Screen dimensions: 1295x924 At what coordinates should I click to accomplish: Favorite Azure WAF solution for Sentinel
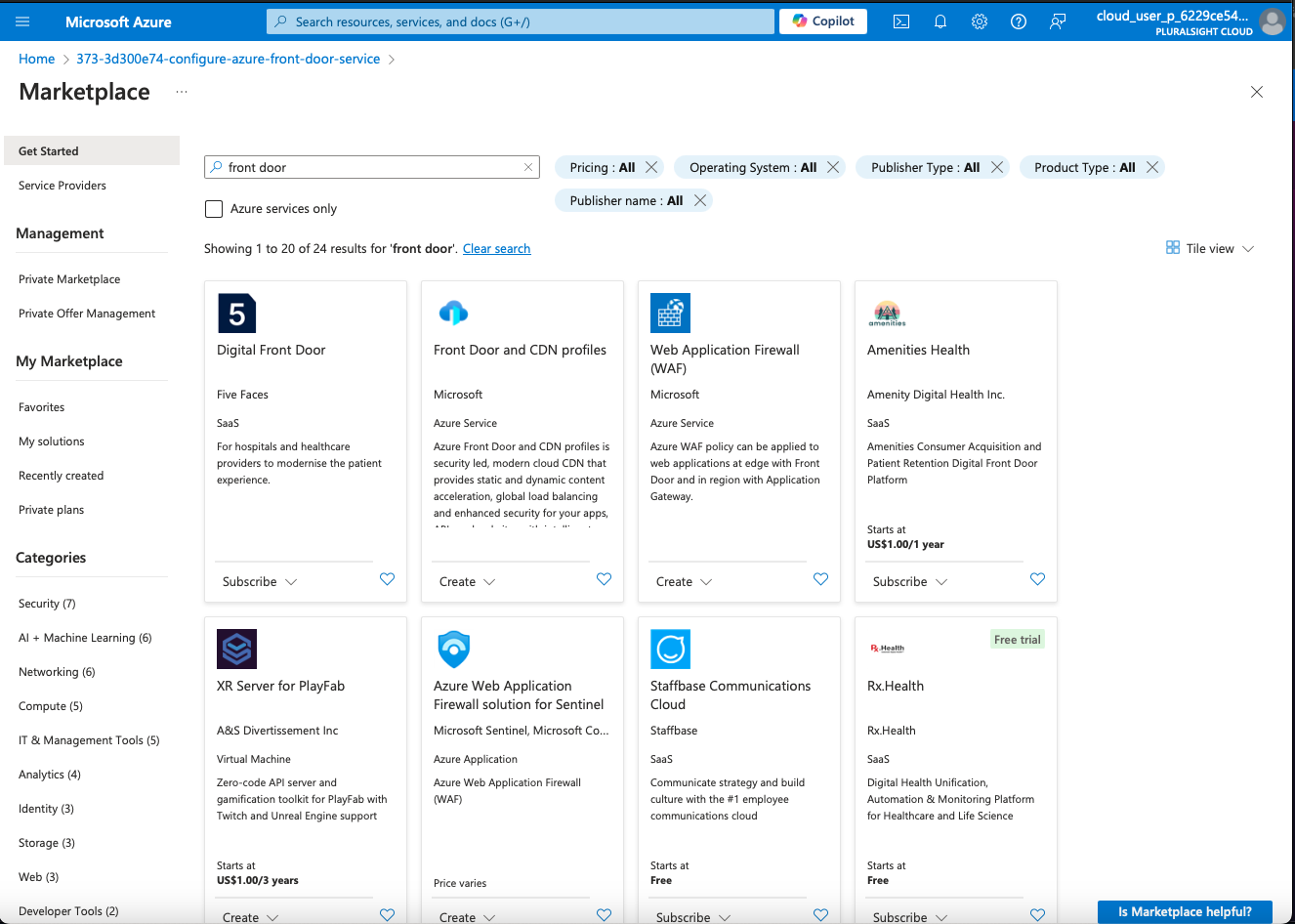click(605, 915)
